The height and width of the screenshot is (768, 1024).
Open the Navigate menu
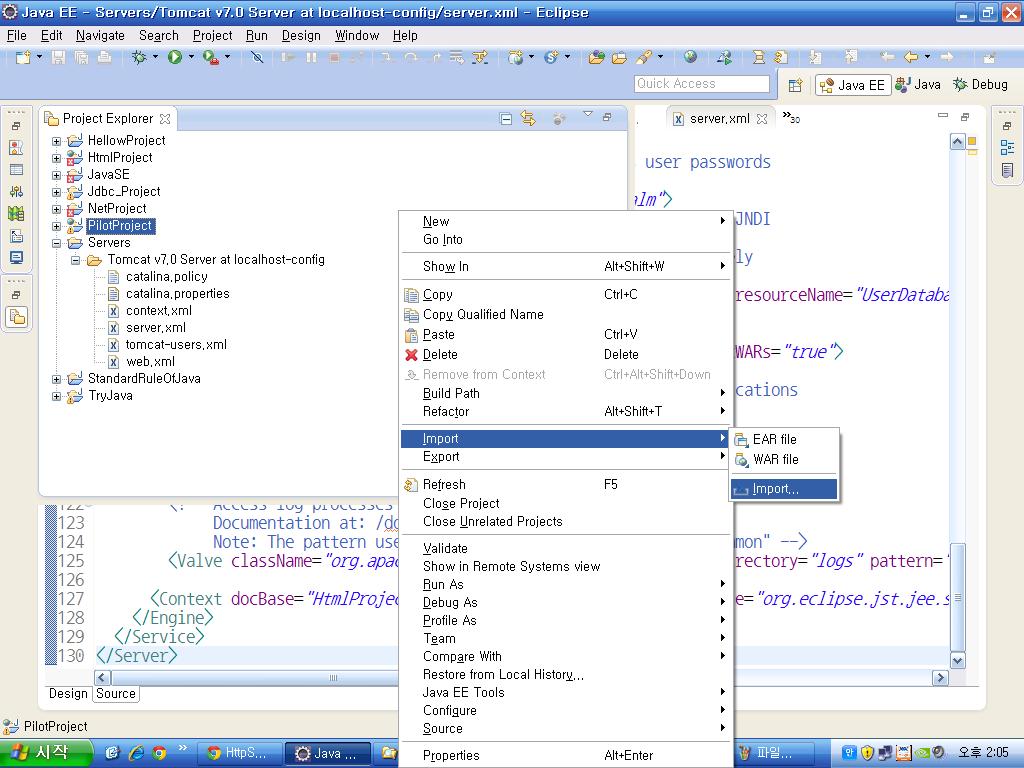(x=100, y=36)
